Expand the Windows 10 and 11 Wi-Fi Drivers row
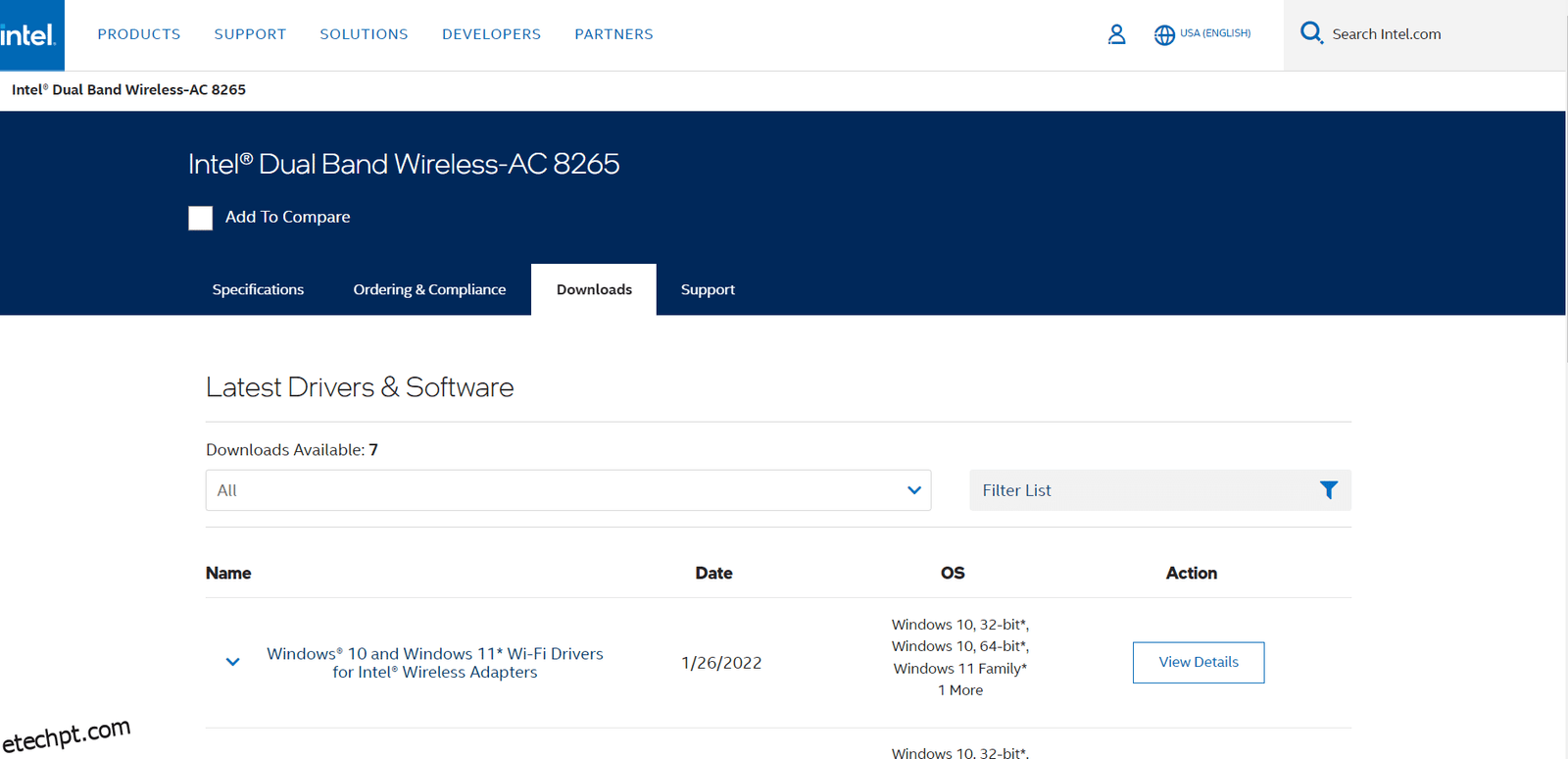Image resolution: width=1568 pixels, height=759 pixels. (232, 662)
